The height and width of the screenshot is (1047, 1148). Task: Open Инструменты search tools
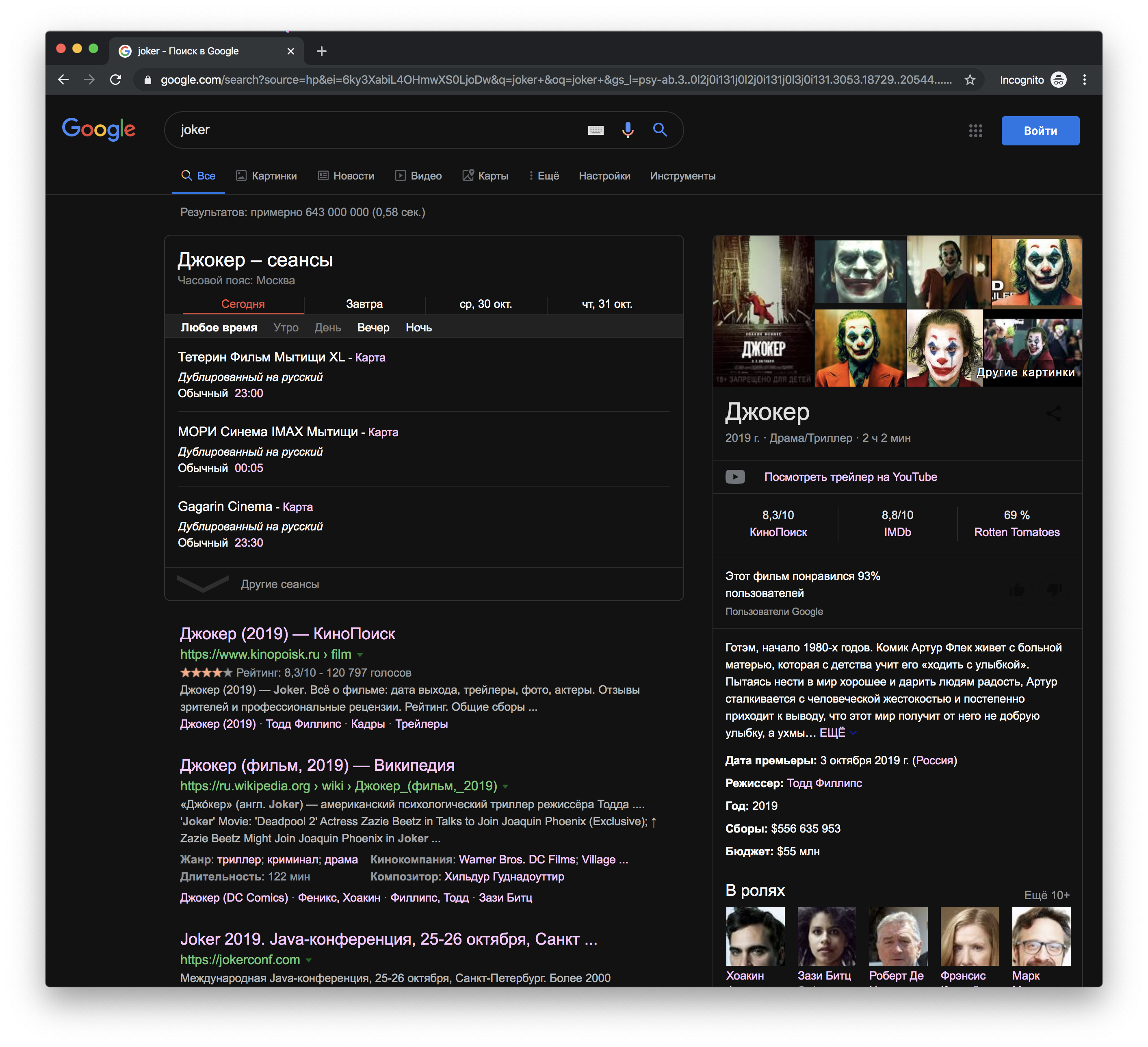[x=683, y=176]
